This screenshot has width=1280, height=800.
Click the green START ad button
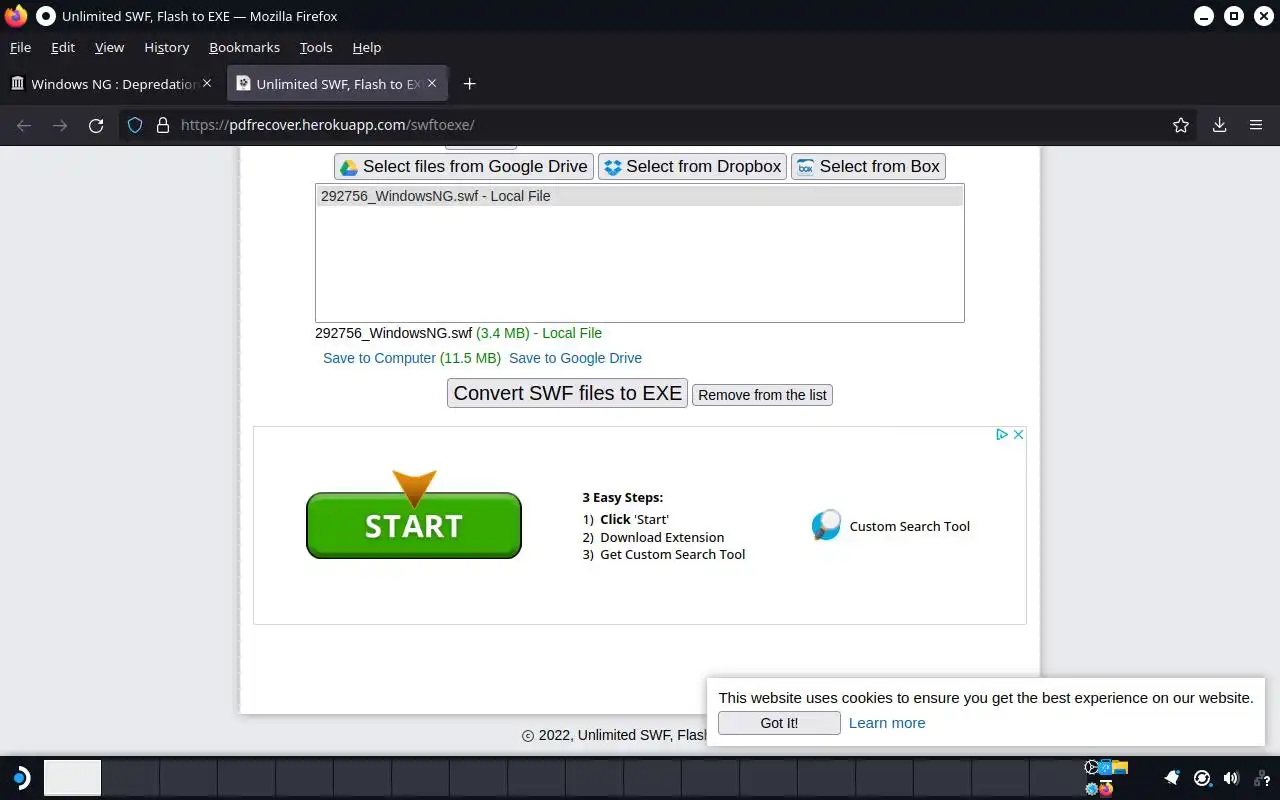tap(414, 525)
